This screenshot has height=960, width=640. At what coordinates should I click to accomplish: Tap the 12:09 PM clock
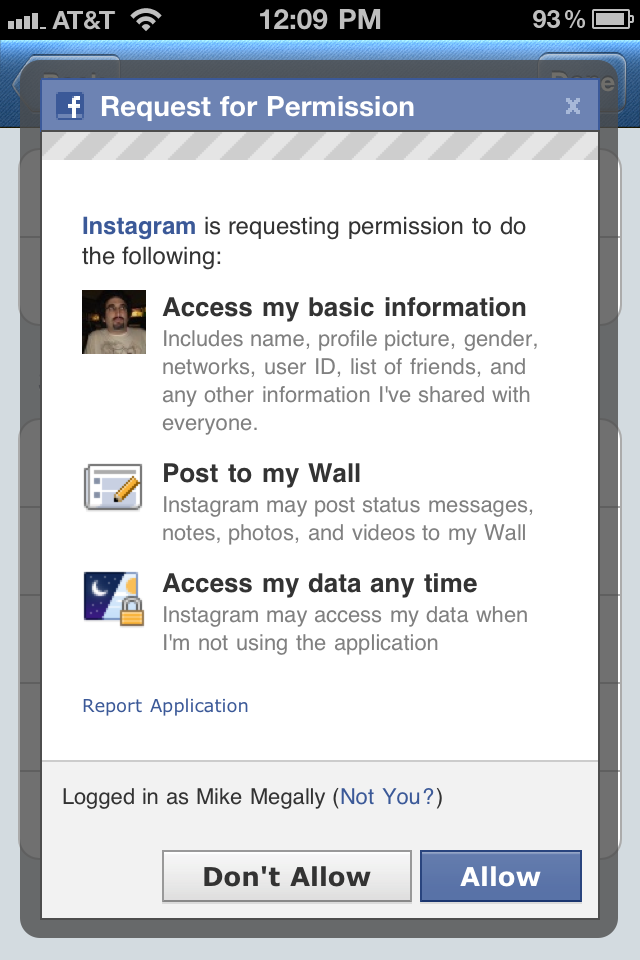click(x=320, y=20)
